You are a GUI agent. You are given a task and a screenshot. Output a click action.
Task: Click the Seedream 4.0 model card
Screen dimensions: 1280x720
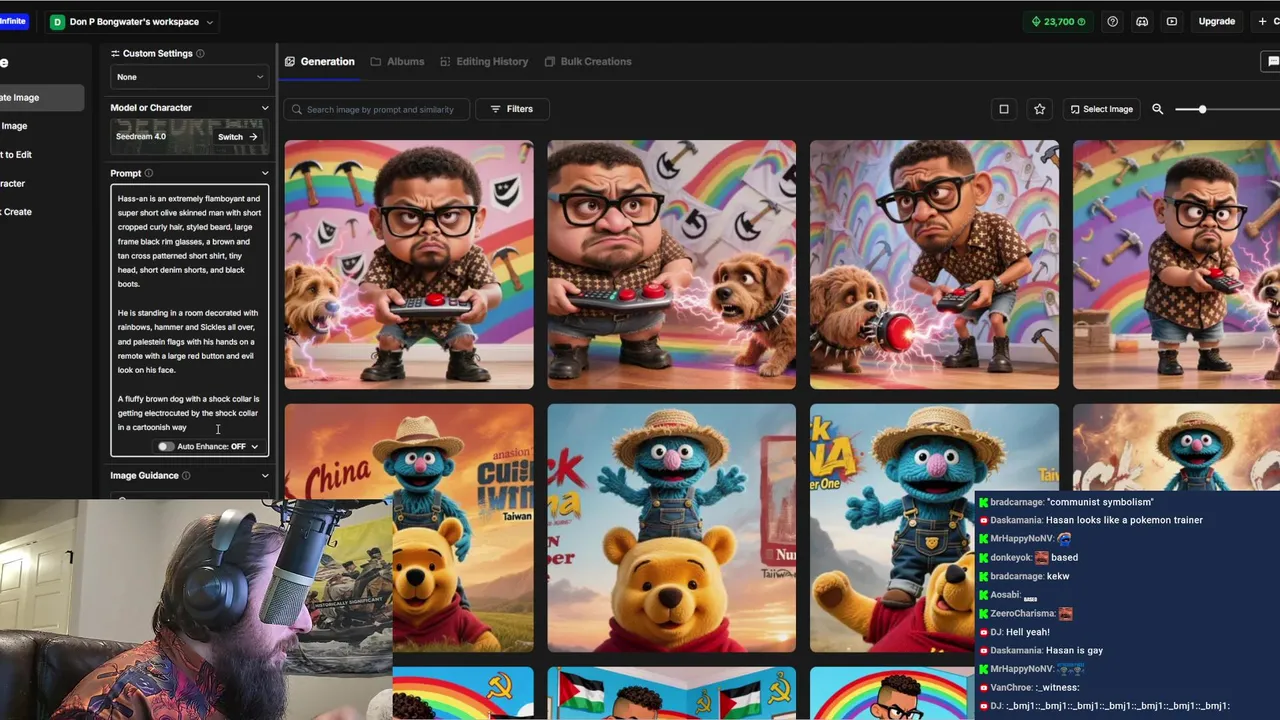point(189,137)
